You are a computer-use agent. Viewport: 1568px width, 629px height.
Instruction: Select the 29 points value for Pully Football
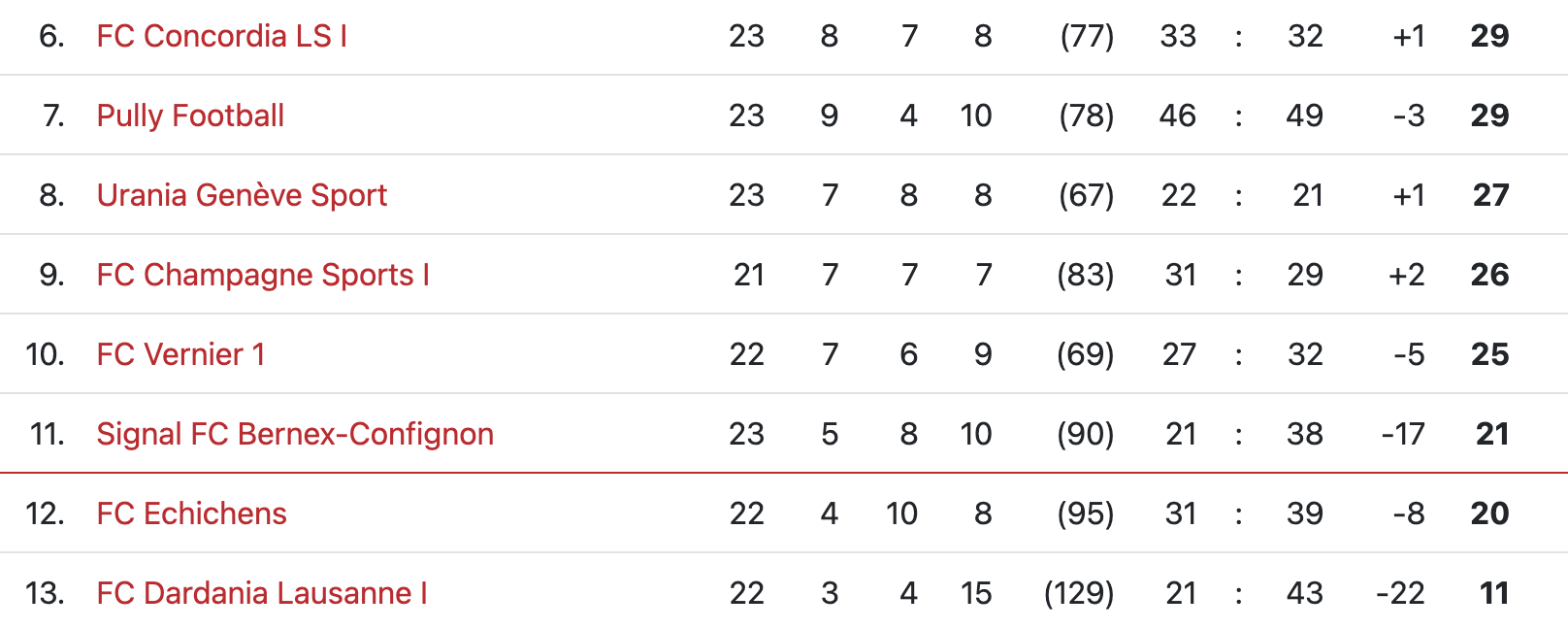(1489, 116)
